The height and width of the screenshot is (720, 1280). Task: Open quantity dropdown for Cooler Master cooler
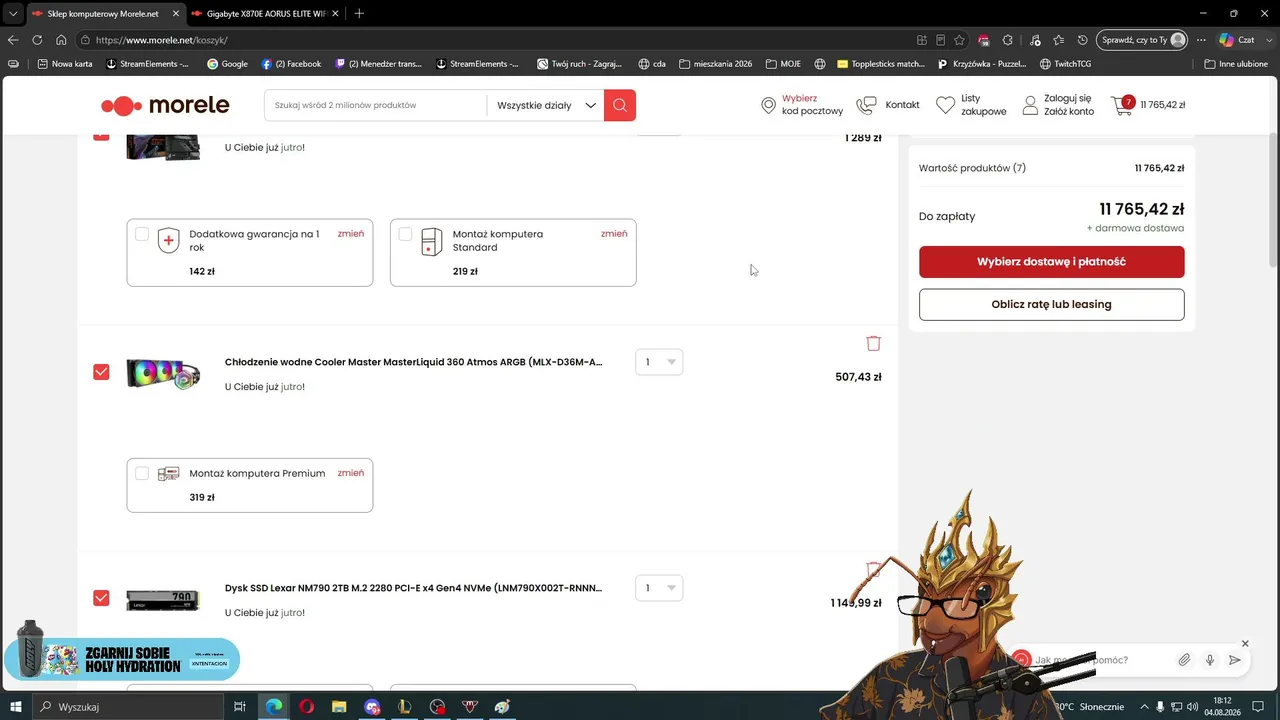coord(659,362)
